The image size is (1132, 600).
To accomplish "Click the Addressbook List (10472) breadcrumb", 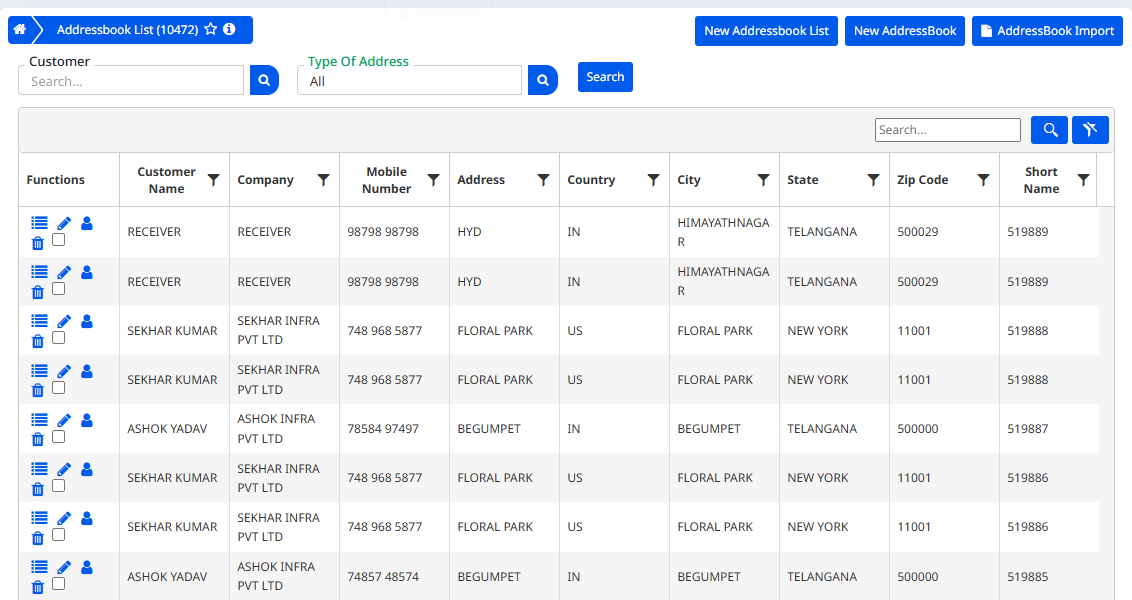I will (127, 30).
